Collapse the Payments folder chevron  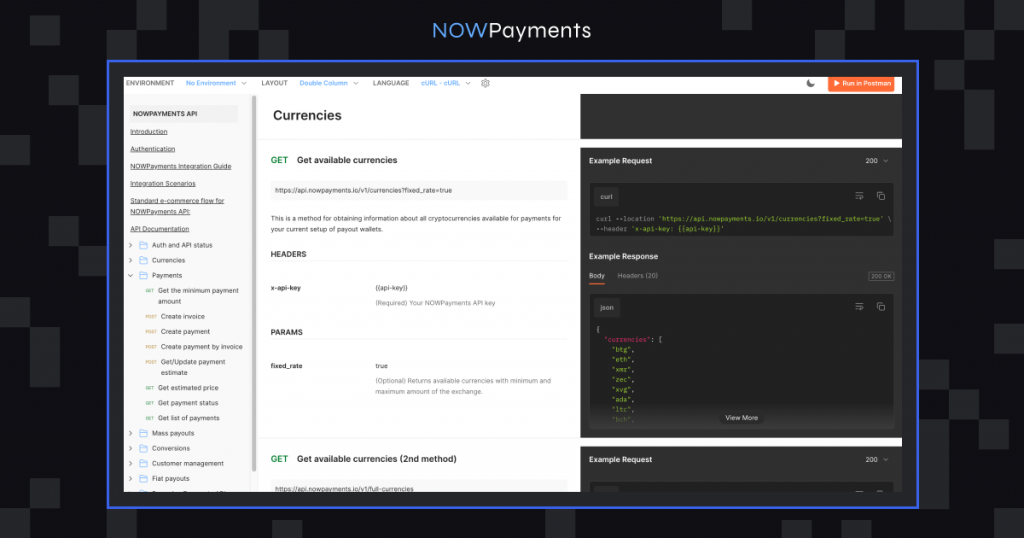pyautogui.click(x=130, y=275)
